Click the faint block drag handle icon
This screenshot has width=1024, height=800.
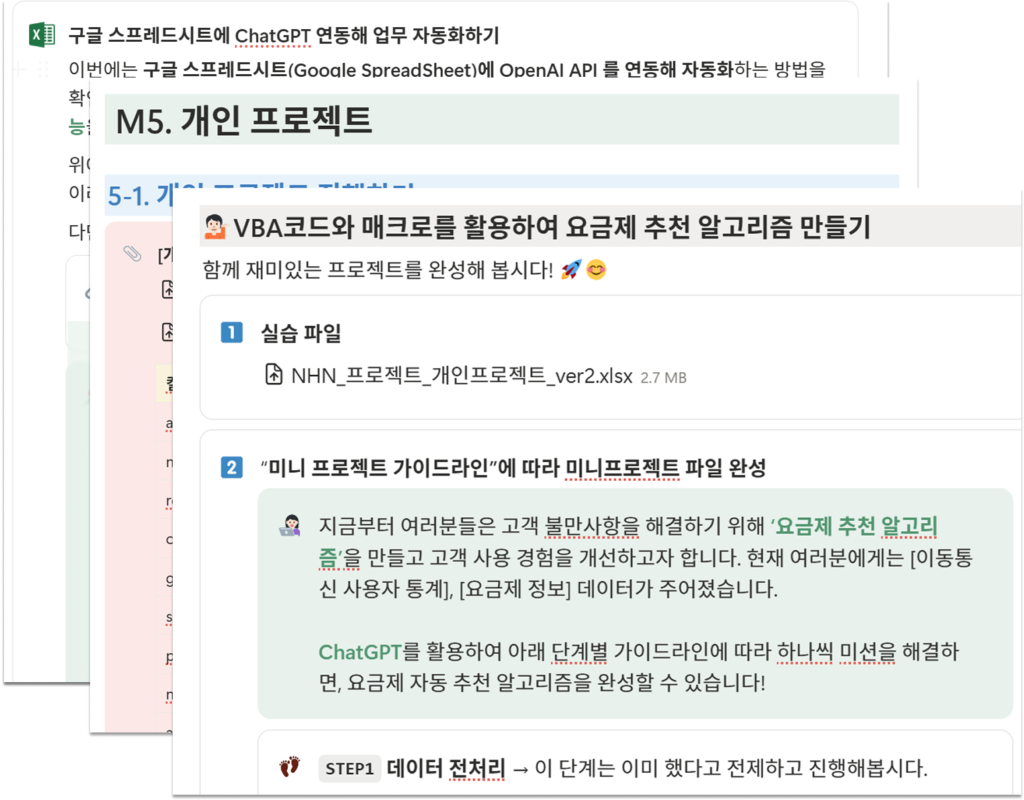coord(44,69)
